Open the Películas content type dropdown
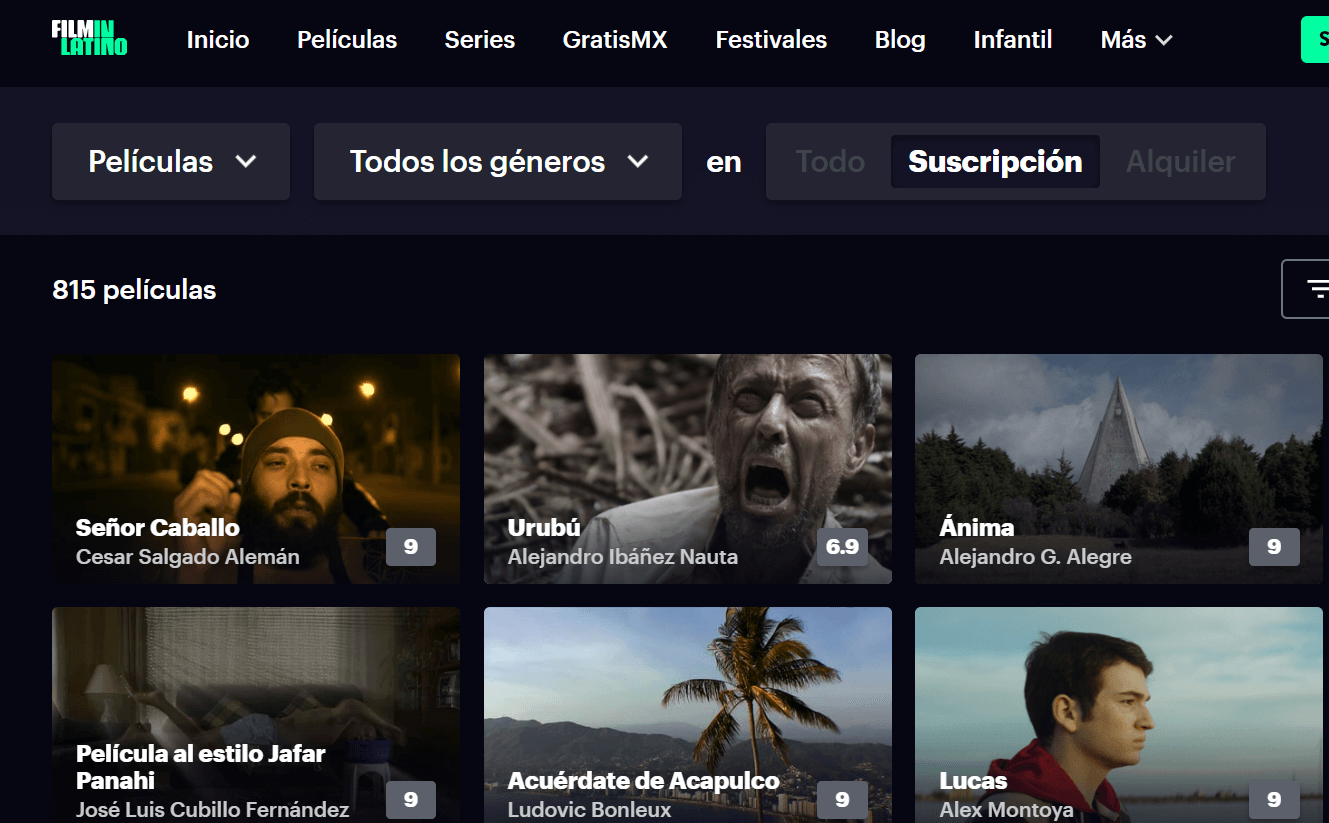This screenshot has height=823, width=1329. click(x=170, y=161)
